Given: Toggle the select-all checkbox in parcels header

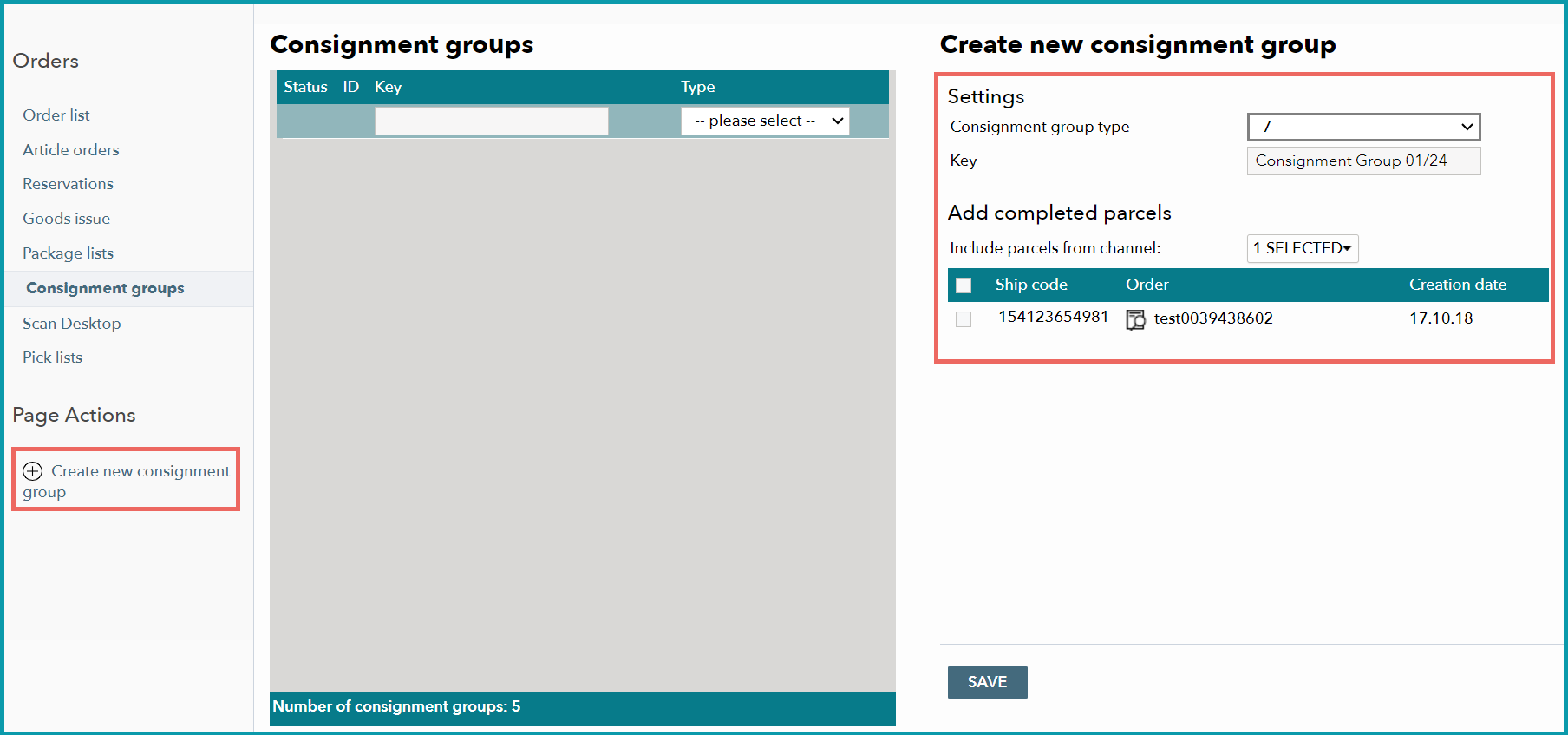Looking at the screenshot, I should pos(964,285).
